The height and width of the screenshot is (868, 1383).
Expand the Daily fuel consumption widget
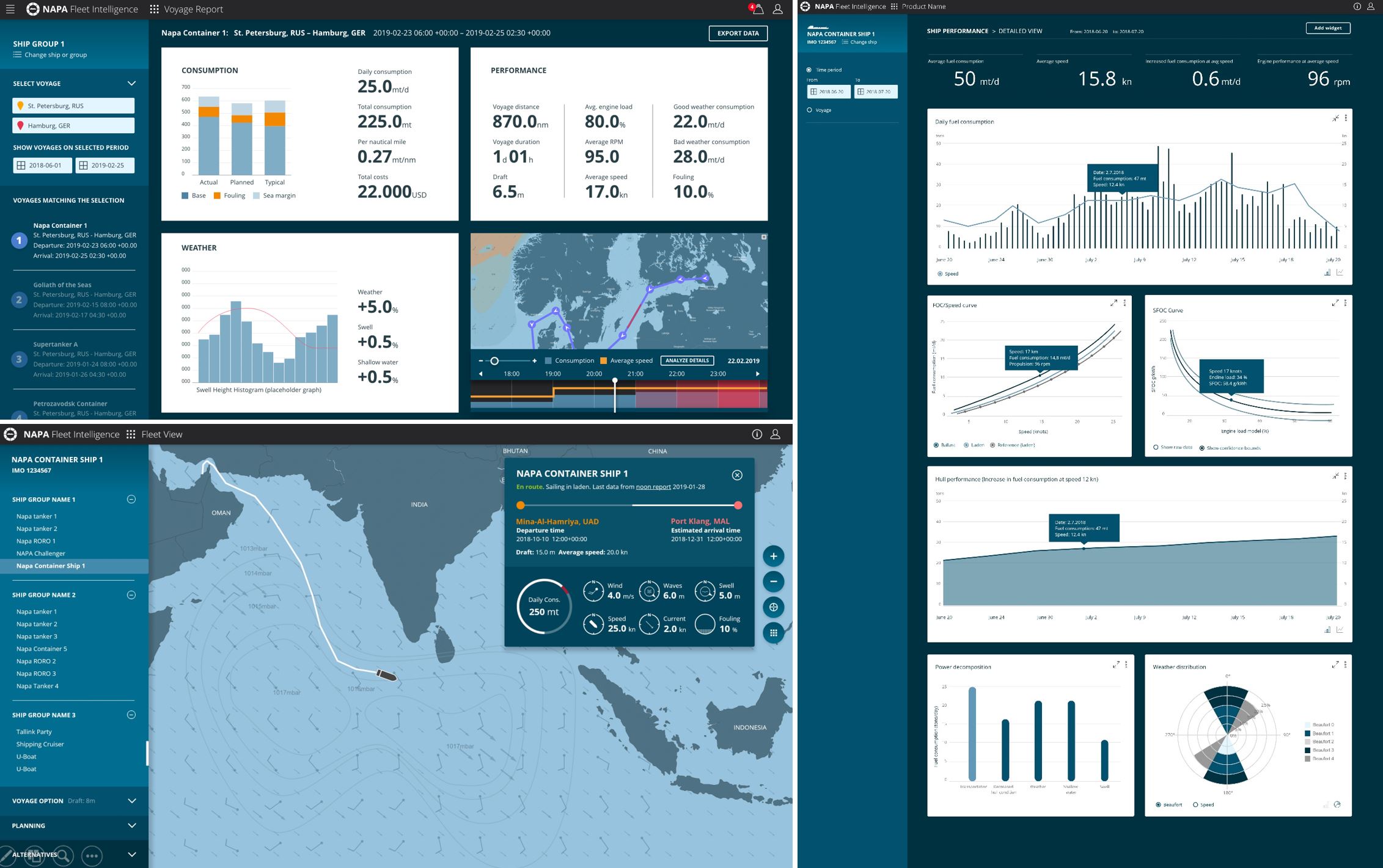pos(1335,118)
